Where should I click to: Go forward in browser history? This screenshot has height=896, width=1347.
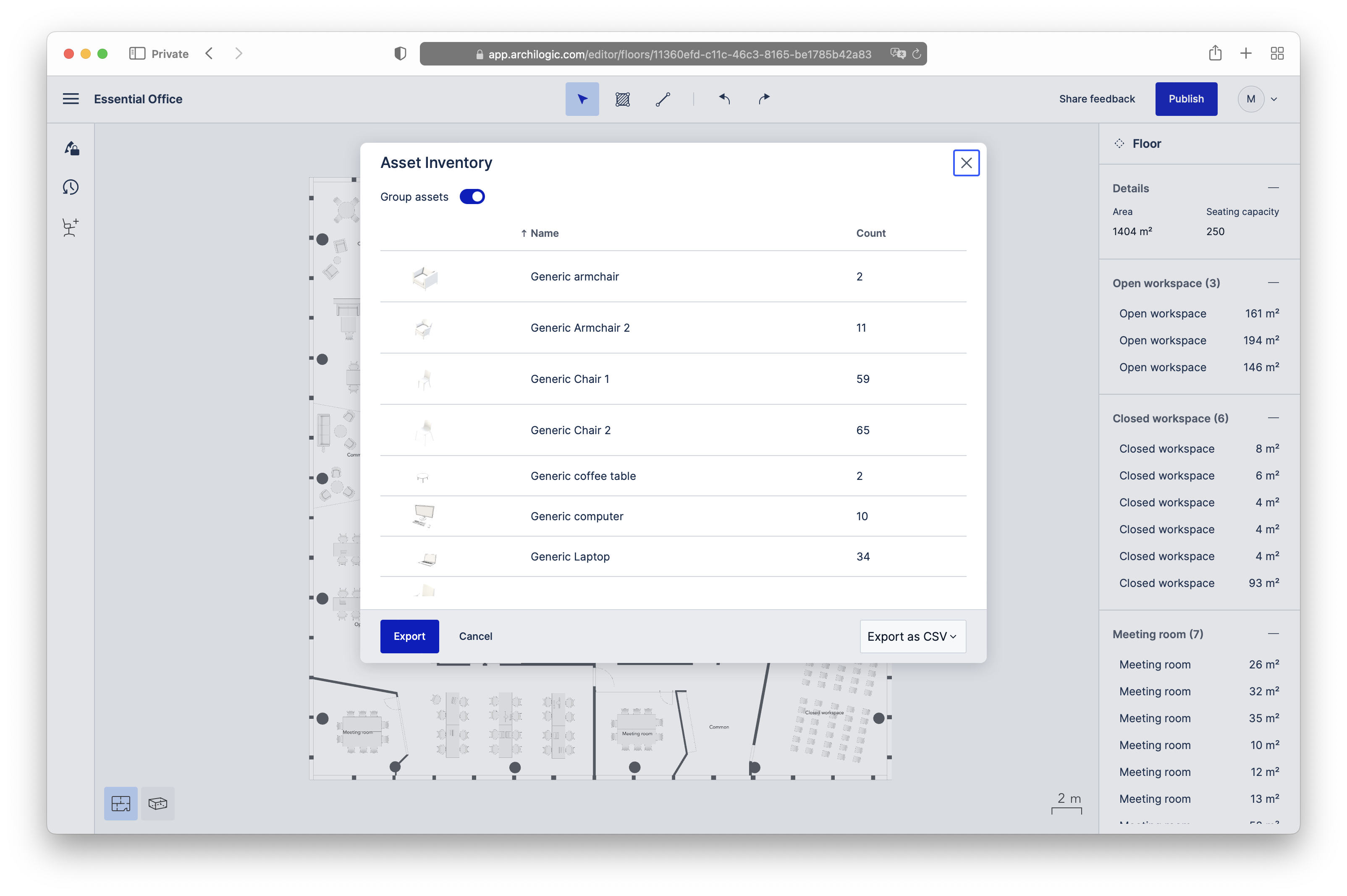(239, 54)
